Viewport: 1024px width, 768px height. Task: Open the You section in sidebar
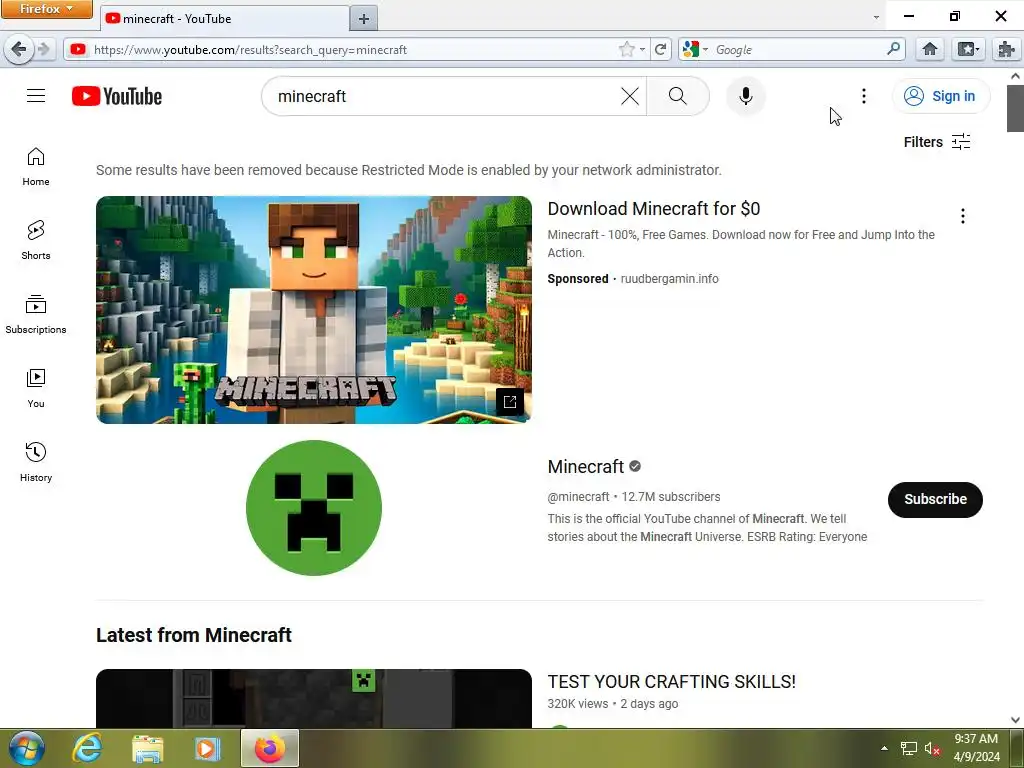click(36, 389)
